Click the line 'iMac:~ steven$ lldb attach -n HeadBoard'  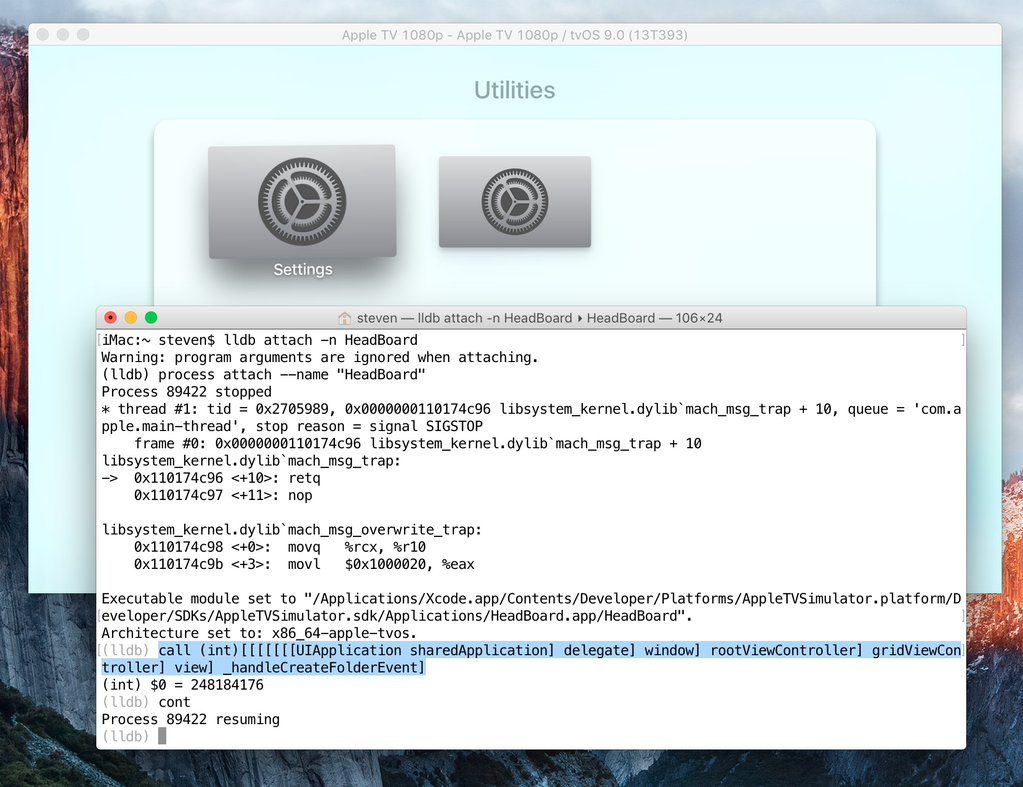pos(260,340)
